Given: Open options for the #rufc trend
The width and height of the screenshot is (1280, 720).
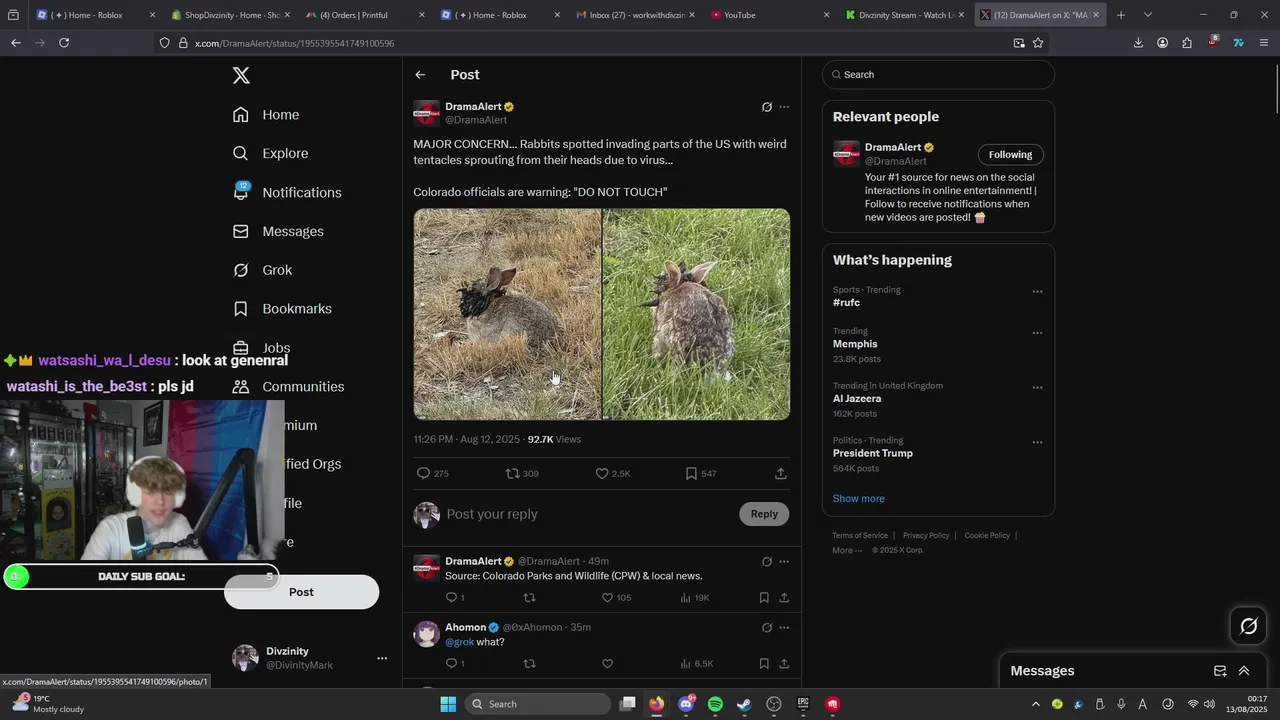Looking at the screenshot, I should [x=1037, y=292].
